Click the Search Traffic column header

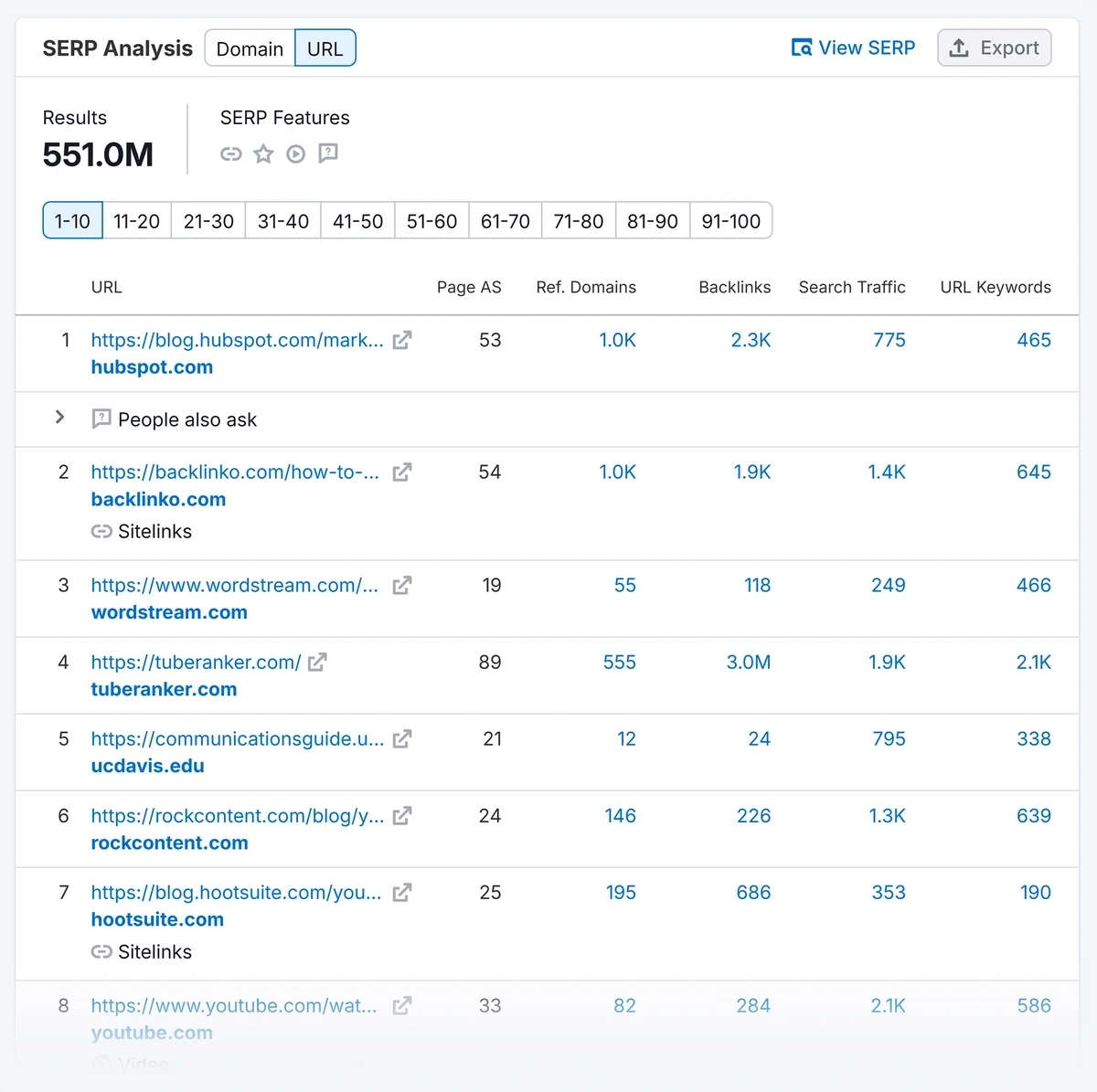[852, 287]
